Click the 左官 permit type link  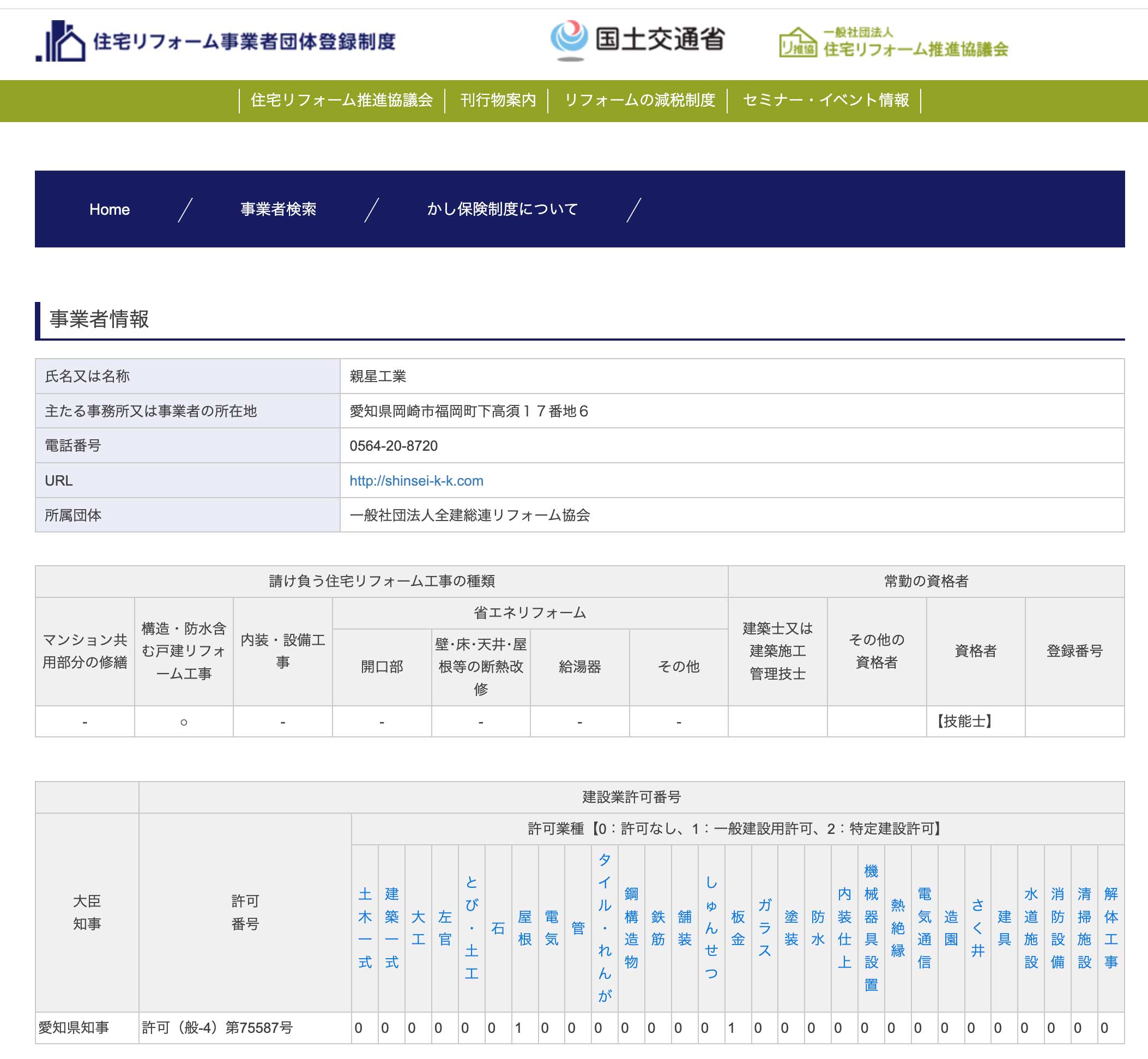[445, 928]
